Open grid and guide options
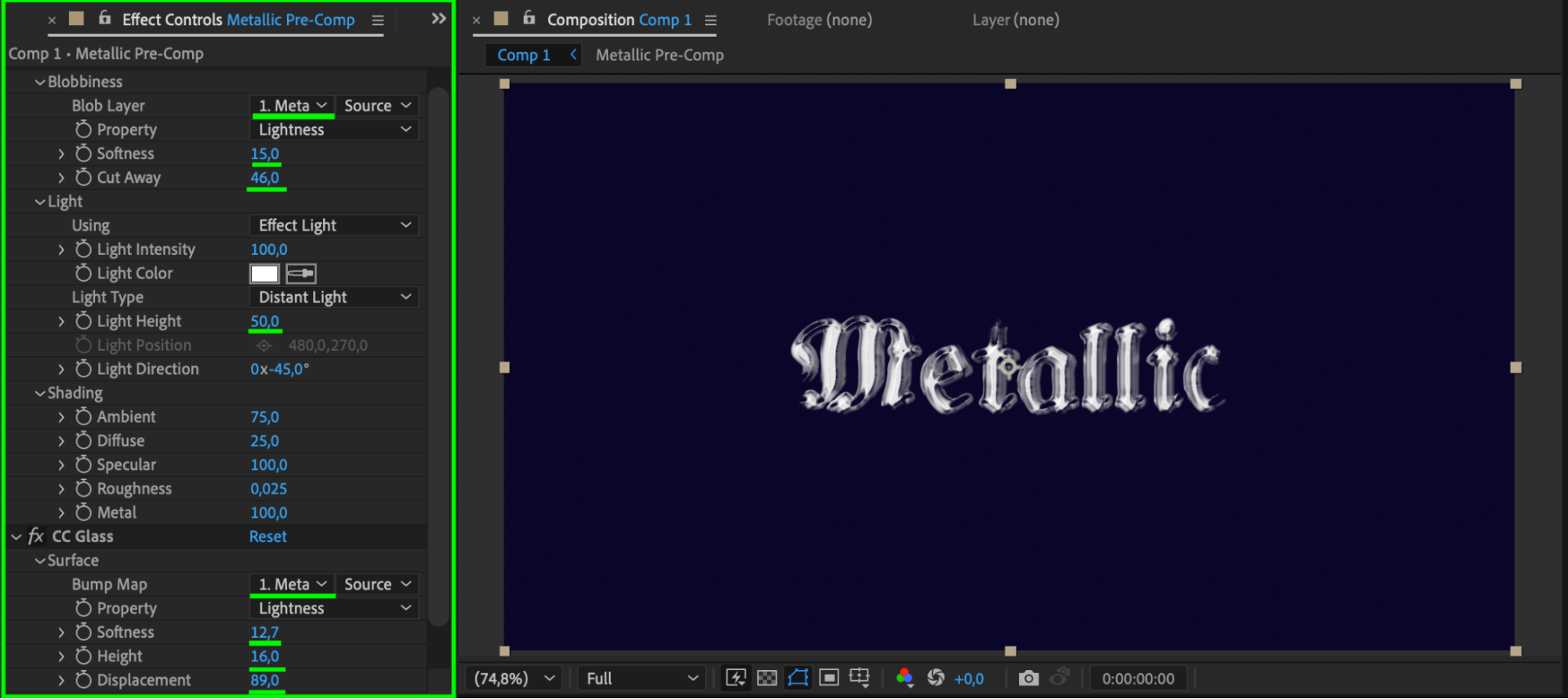 (x=860, y=678)
